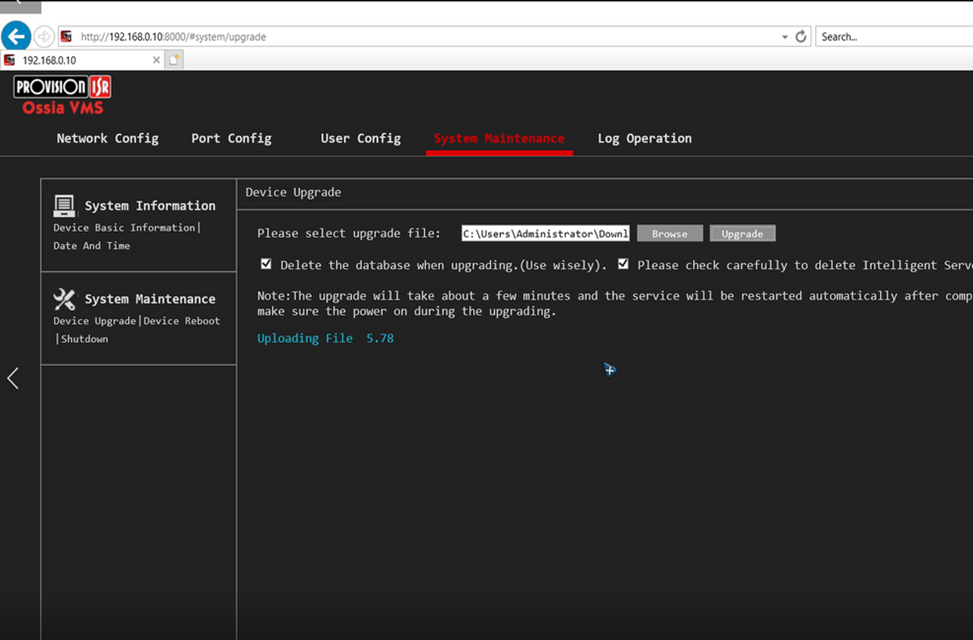
Task: Open the Network Config tab
Action: pos(107,138)
